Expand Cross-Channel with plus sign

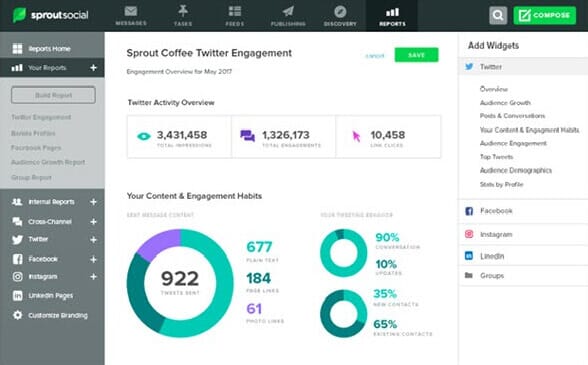click(x=93, y=222)
